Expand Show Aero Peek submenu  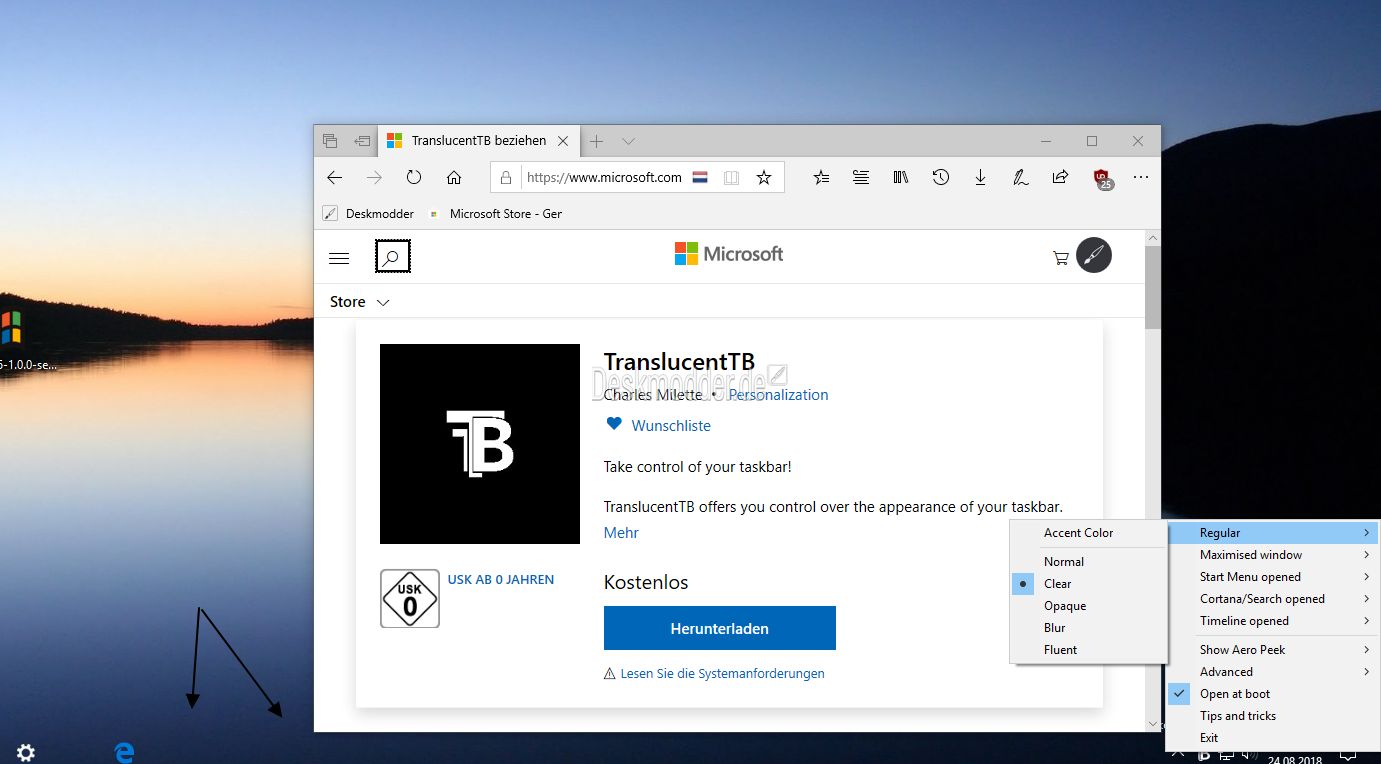point(1273,650)
